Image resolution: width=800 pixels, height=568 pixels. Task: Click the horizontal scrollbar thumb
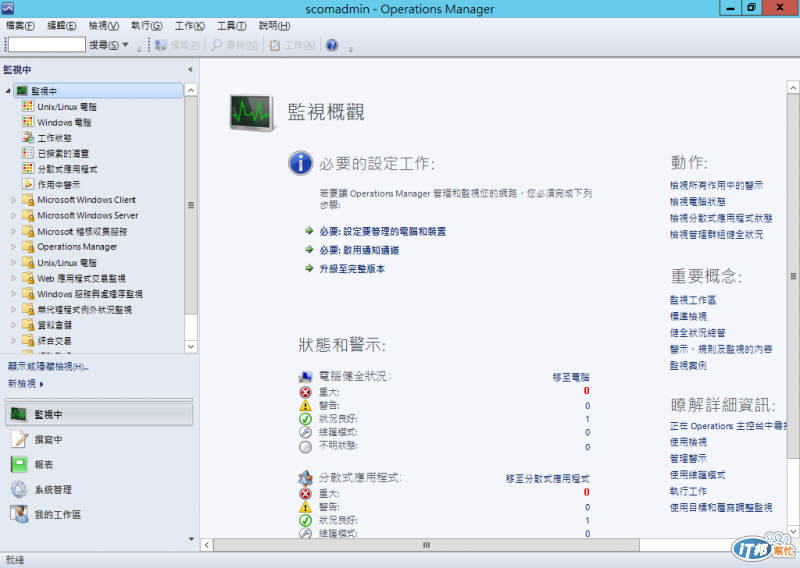click(x=426, y=545)
